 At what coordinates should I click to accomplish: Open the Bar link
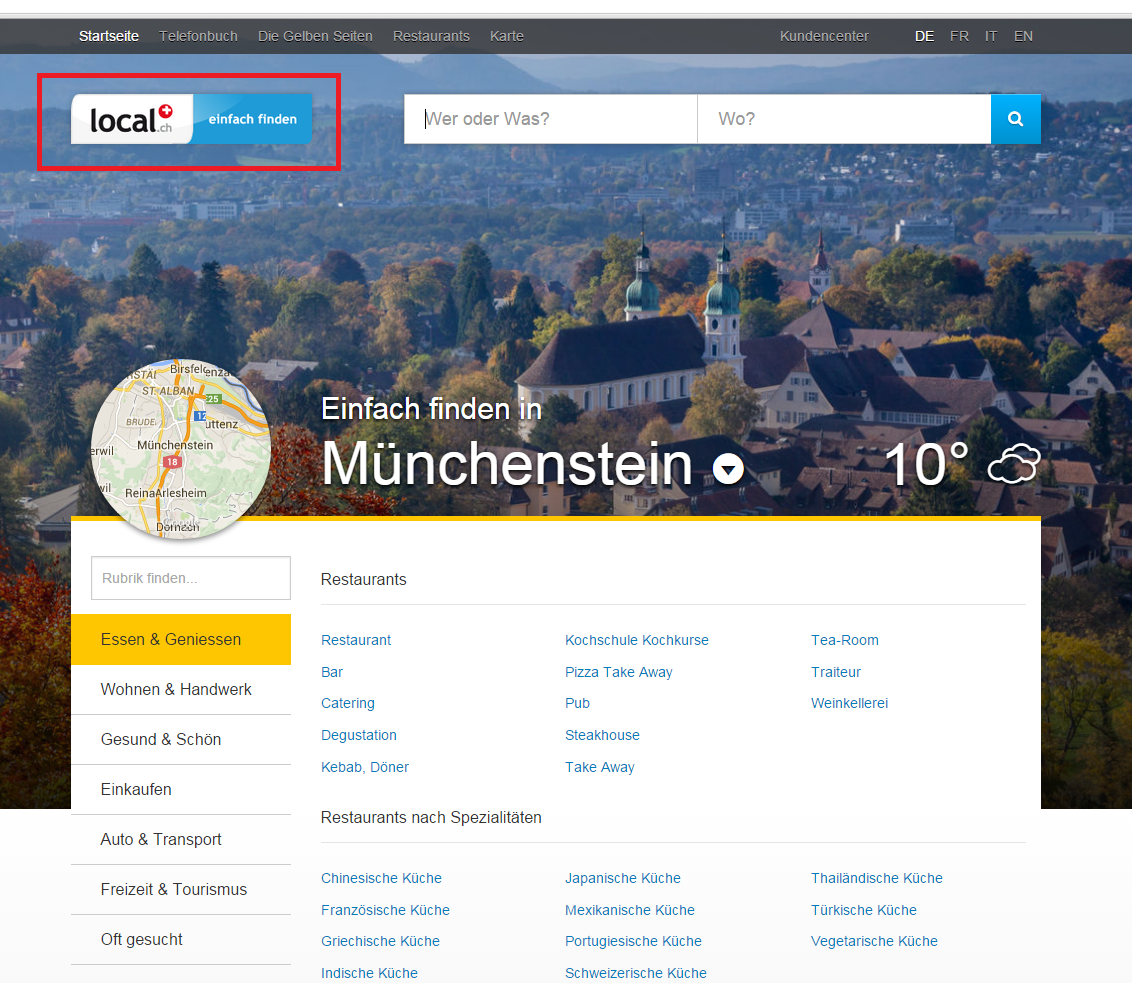click(x=332, y=672)
